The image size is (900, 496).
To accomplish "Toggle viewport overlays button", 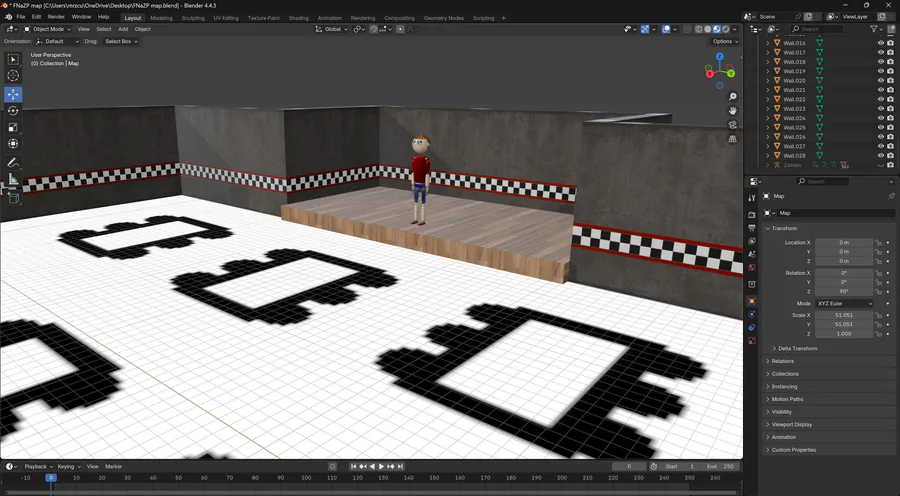I will click(x=666, y=29).
